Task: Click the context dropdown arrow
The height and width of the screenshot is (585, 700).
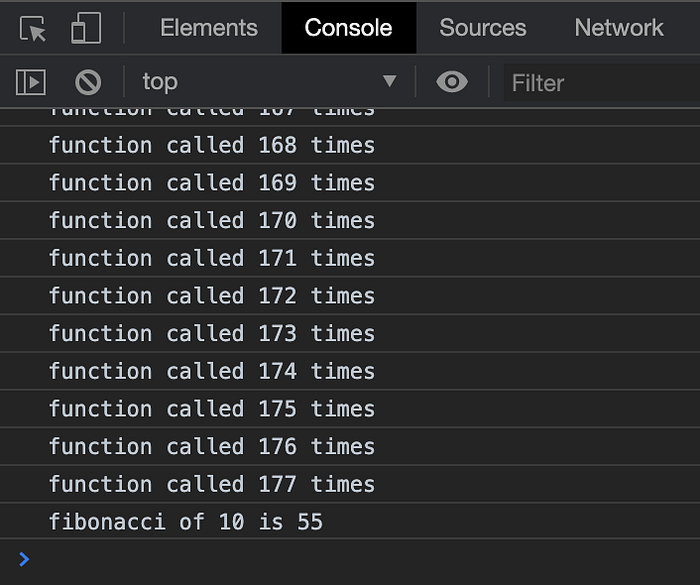Action: click(389, 81)
